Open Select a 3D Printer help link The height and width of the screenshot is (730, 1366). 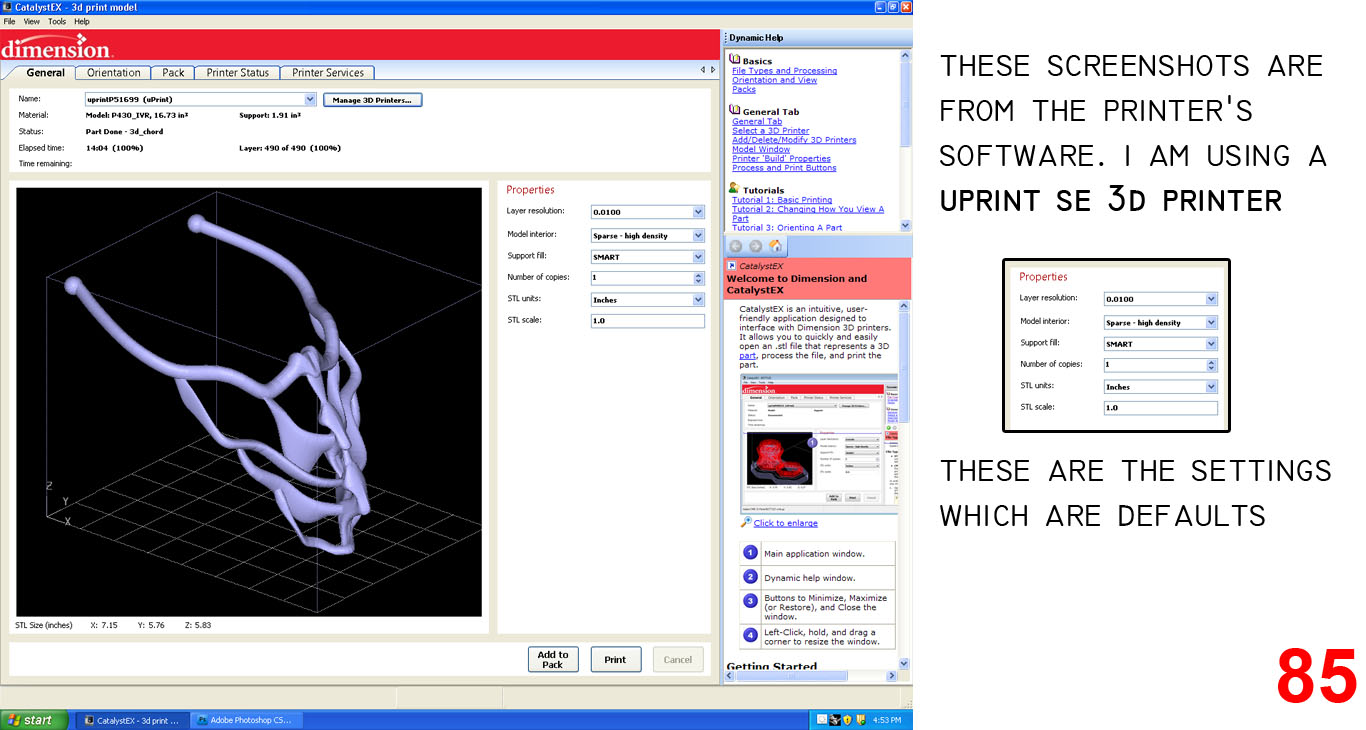pos(770,131)
